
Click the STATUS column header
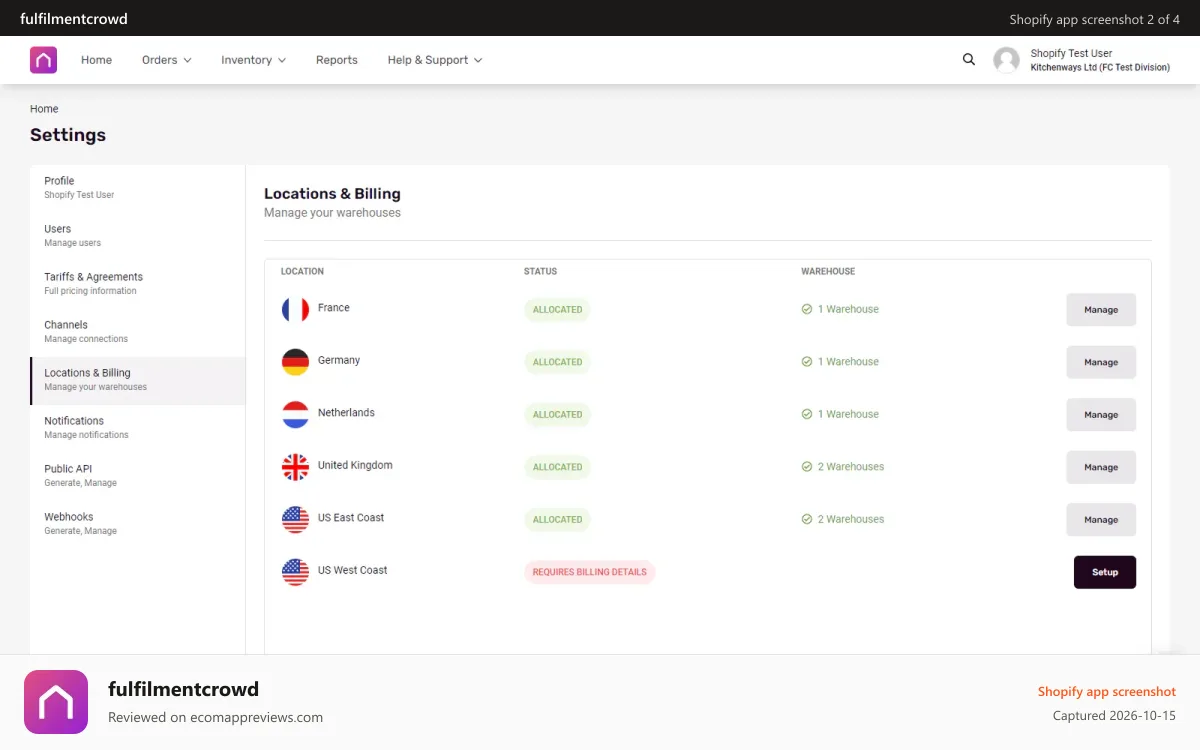point(540,272)
